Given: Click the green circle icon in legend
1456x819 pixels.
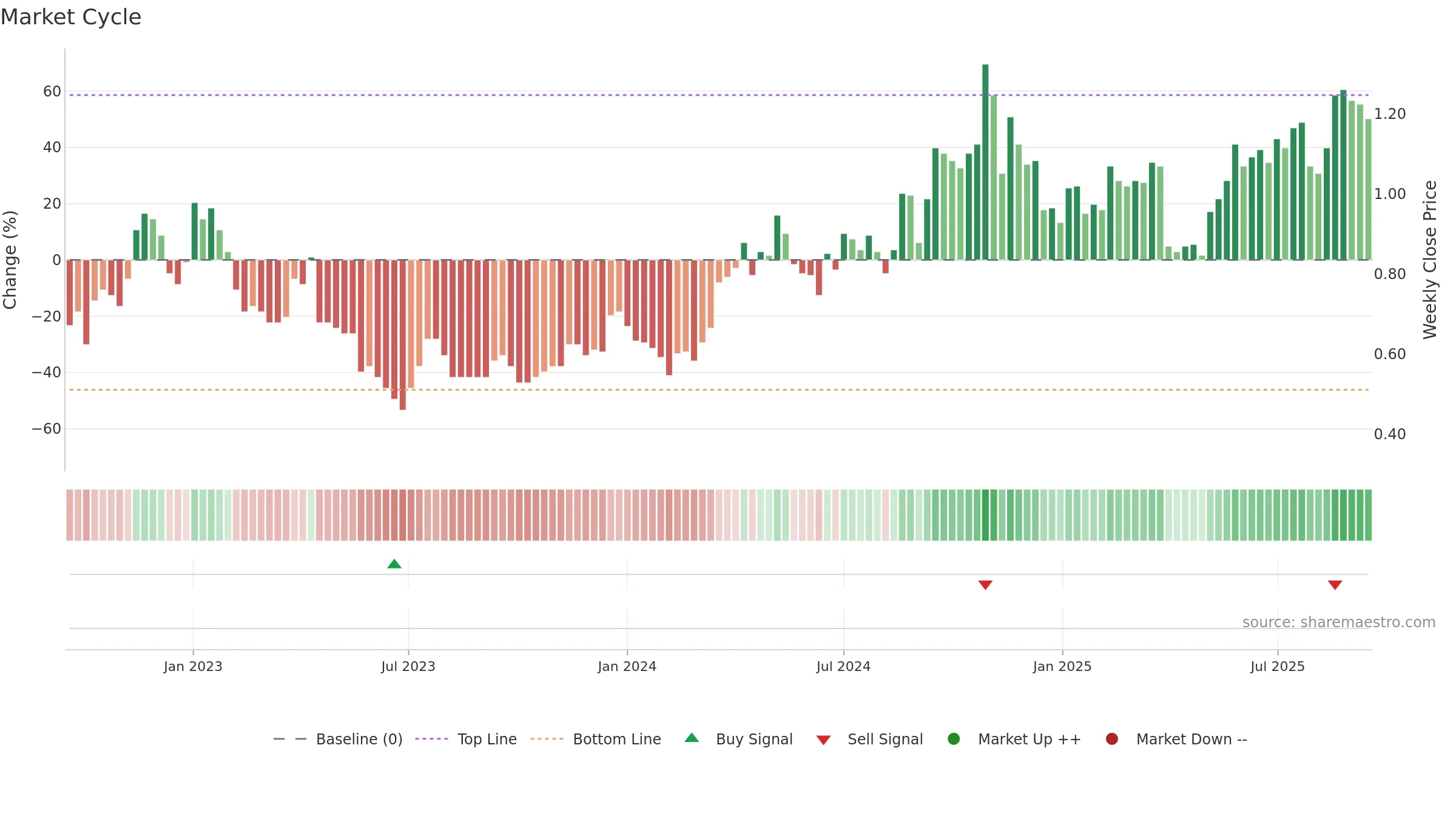Looking at the screenshot, I should point(954,739).
